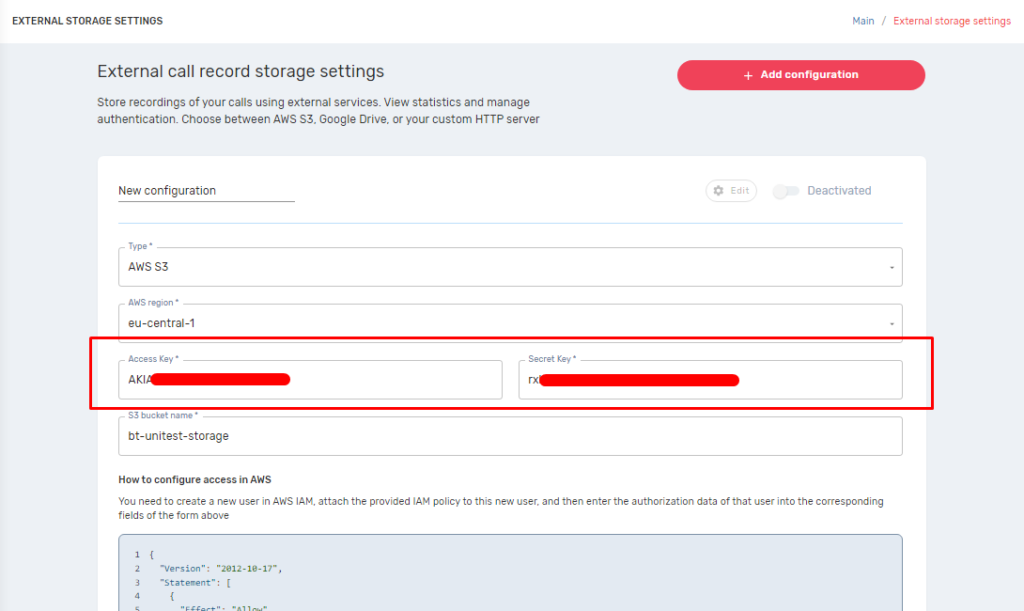This screenshot has width=1024, height=611.
Task: Toggle the Deactivated switch on
Action: pos(786,191)
